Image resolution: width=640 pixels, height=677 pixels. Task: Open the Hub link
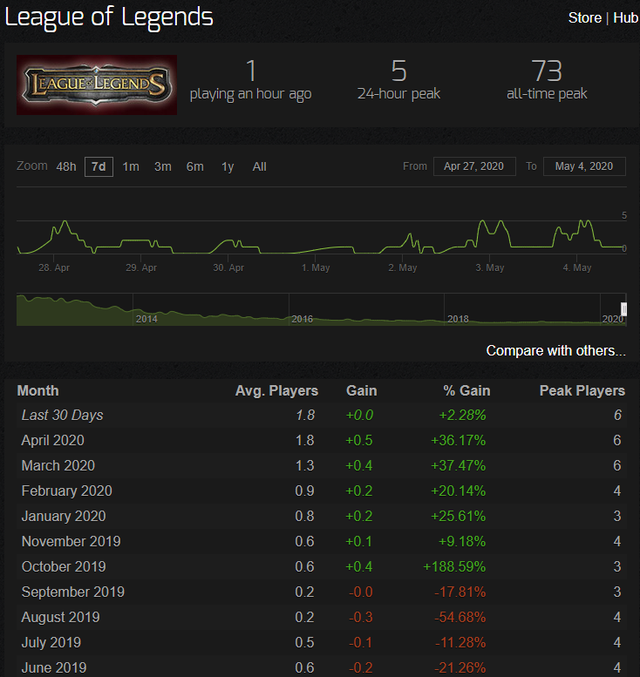[x=625, y=18]
